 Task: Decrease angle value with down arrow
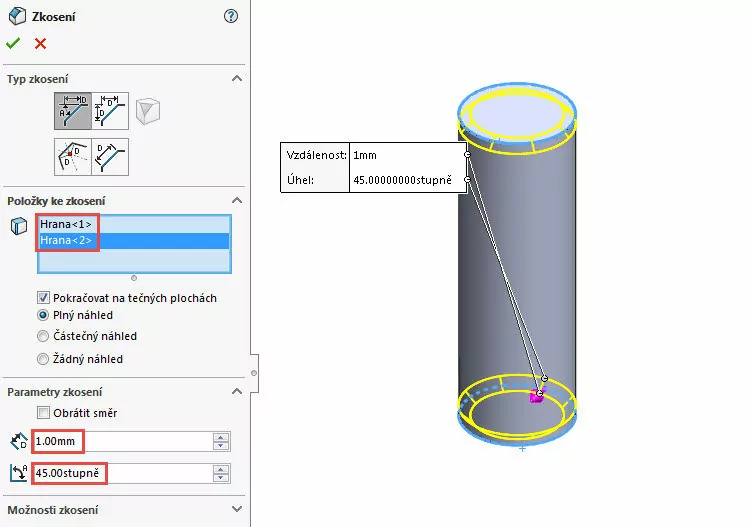pos(221,478)
